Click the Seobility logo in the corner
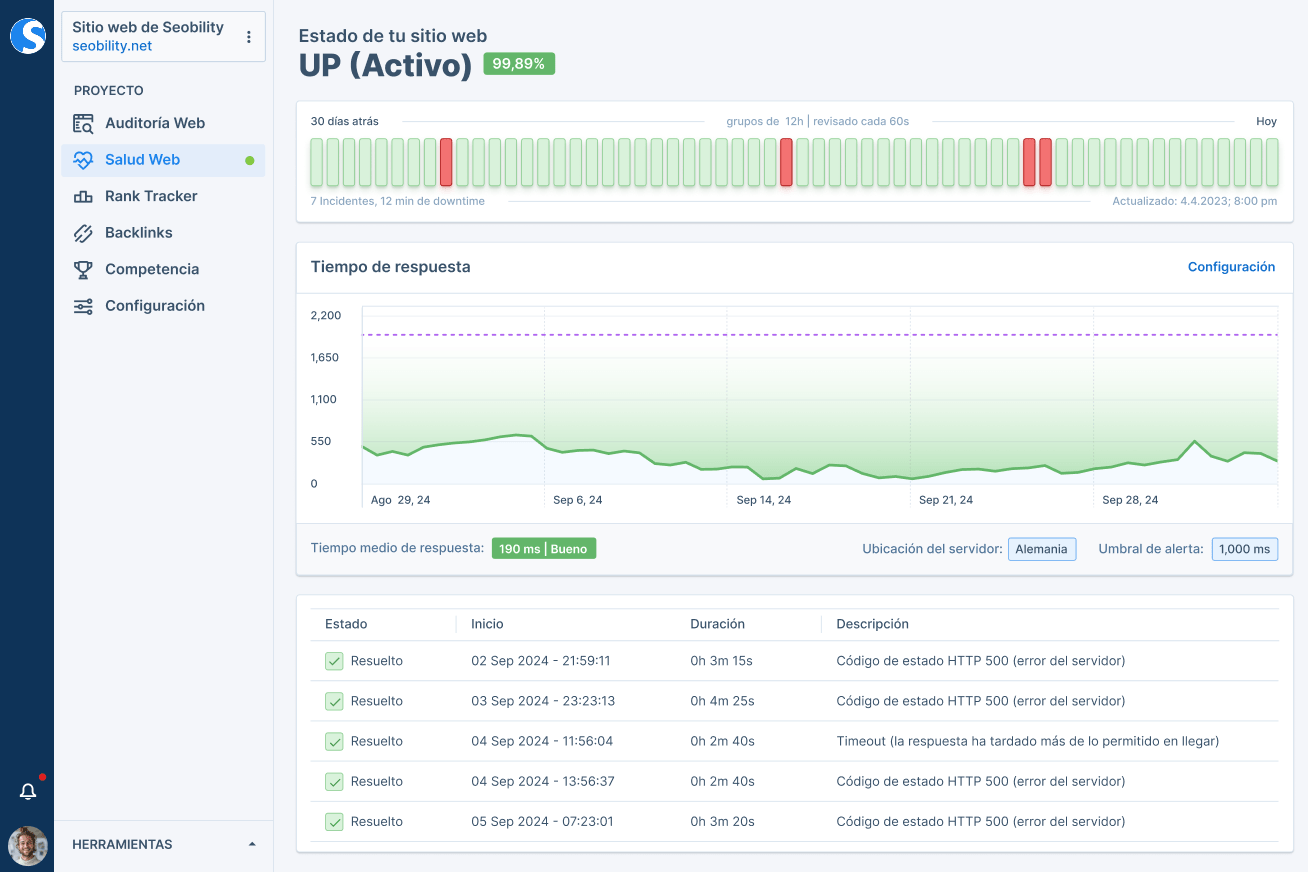The width and height of the screenshot is (1308, 872). (27, 36)
